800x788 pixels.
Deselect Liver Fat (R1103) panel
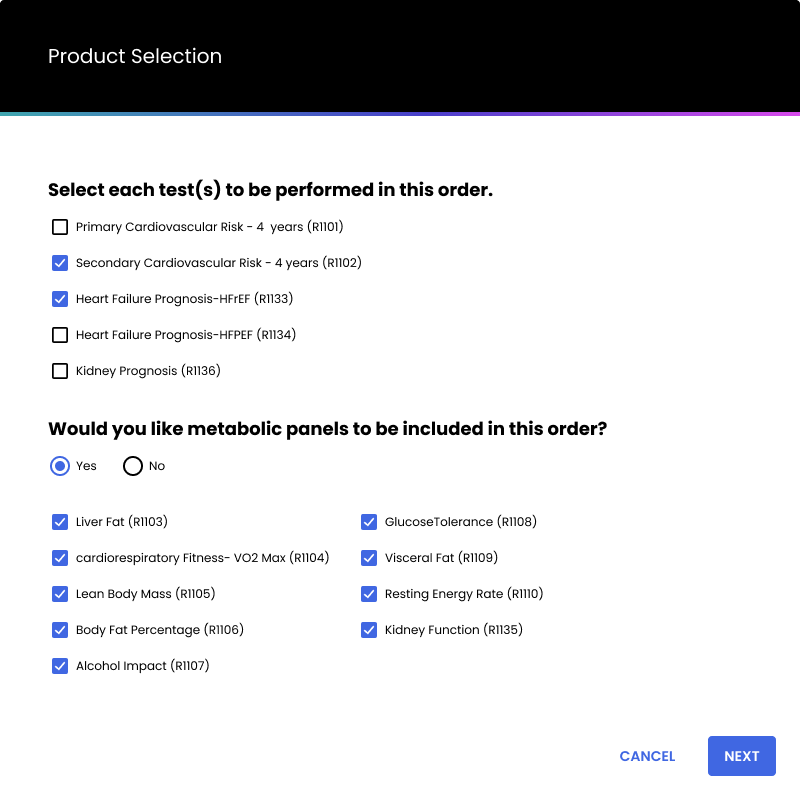(x=60, y=522)
